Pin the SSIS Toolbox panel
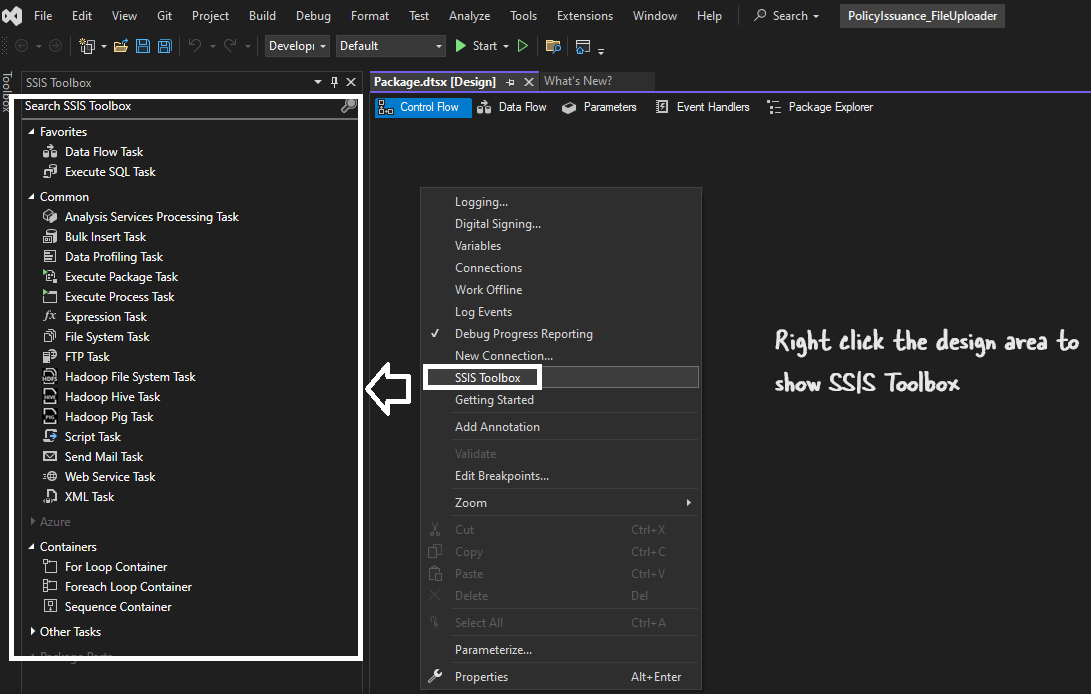This screenshot has height=694, width=1091. point(334,82)
